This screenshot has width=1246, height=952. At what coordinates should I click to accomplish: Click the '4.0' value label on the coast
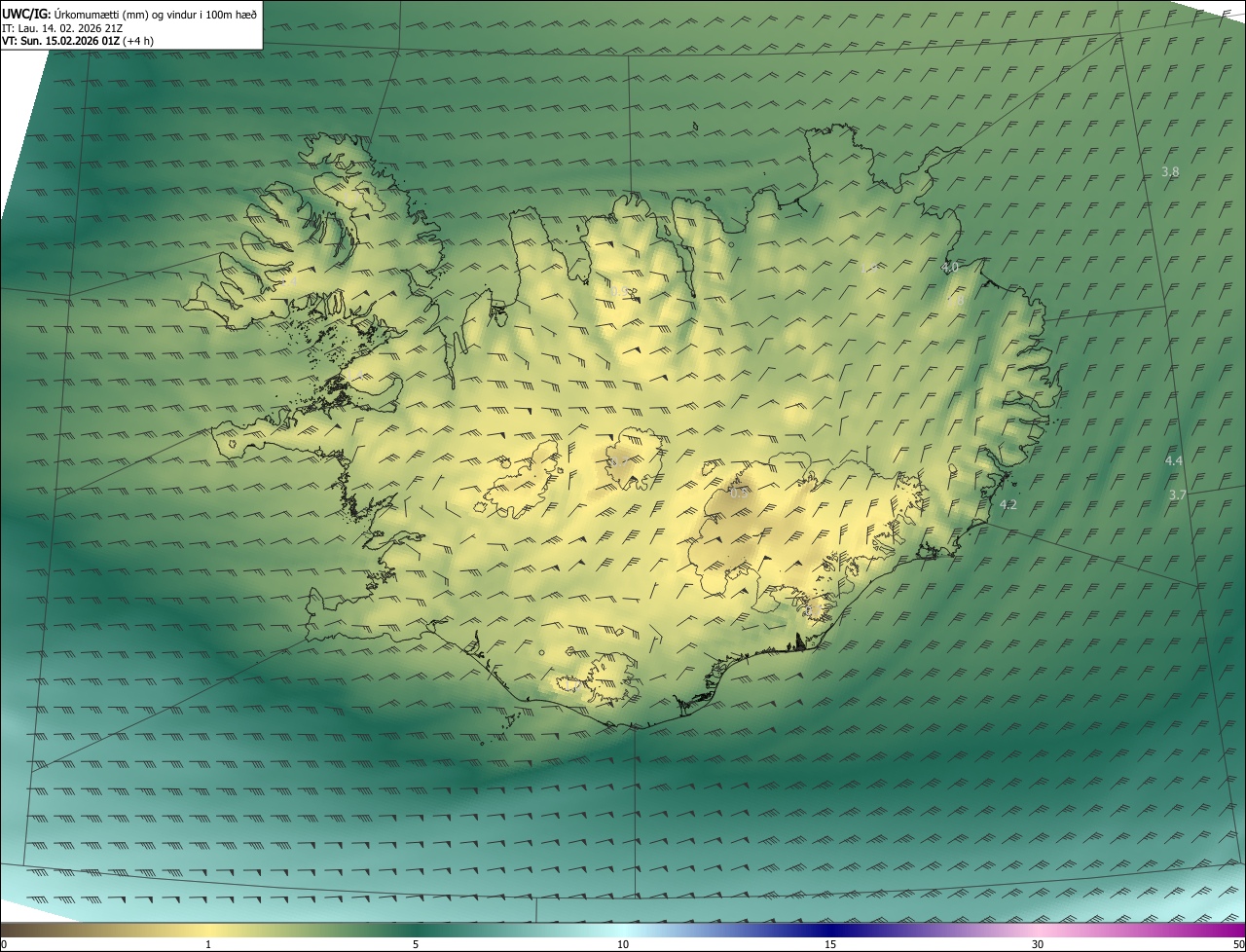tap(950, 267)
